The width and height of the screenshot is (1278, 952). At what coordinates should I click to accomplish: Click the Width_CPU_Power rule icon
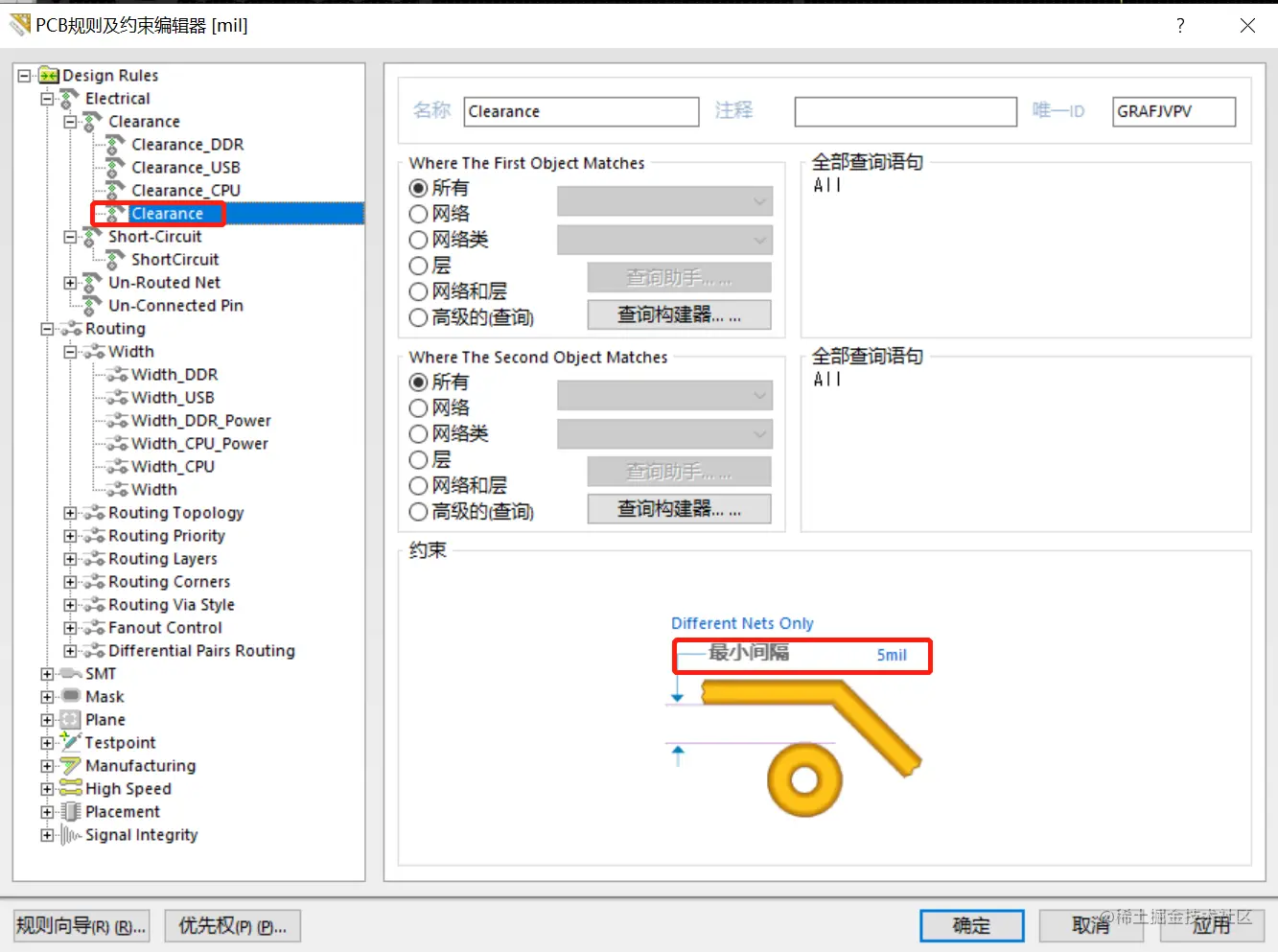[x=117, y=444]
